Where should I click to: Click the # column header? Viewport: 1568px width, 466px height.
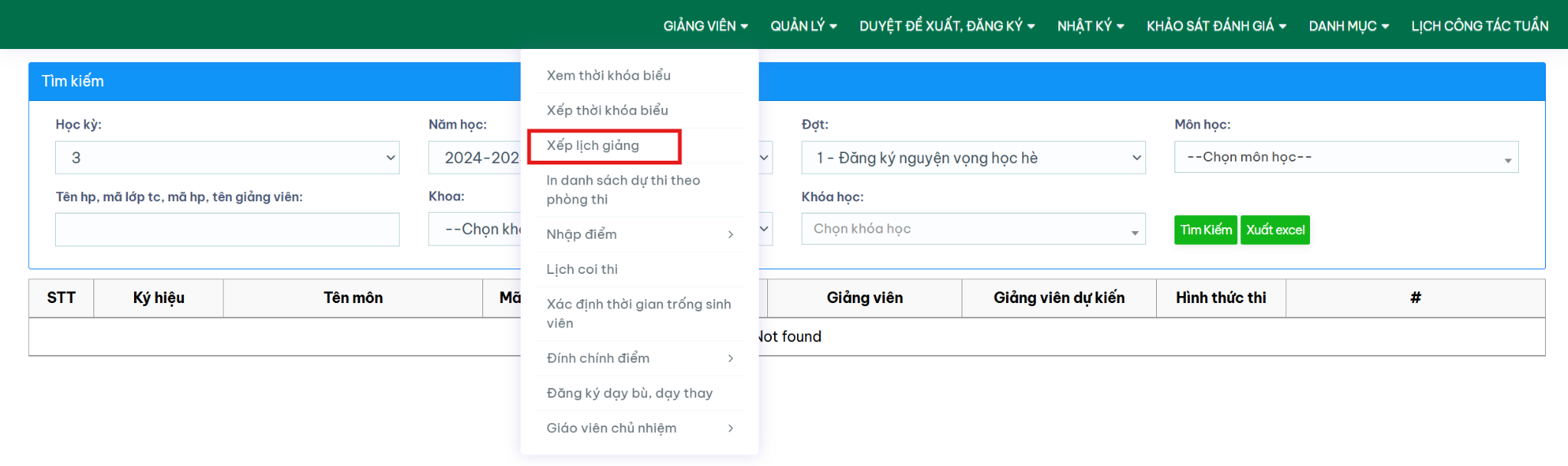(x=1416, y=298)
